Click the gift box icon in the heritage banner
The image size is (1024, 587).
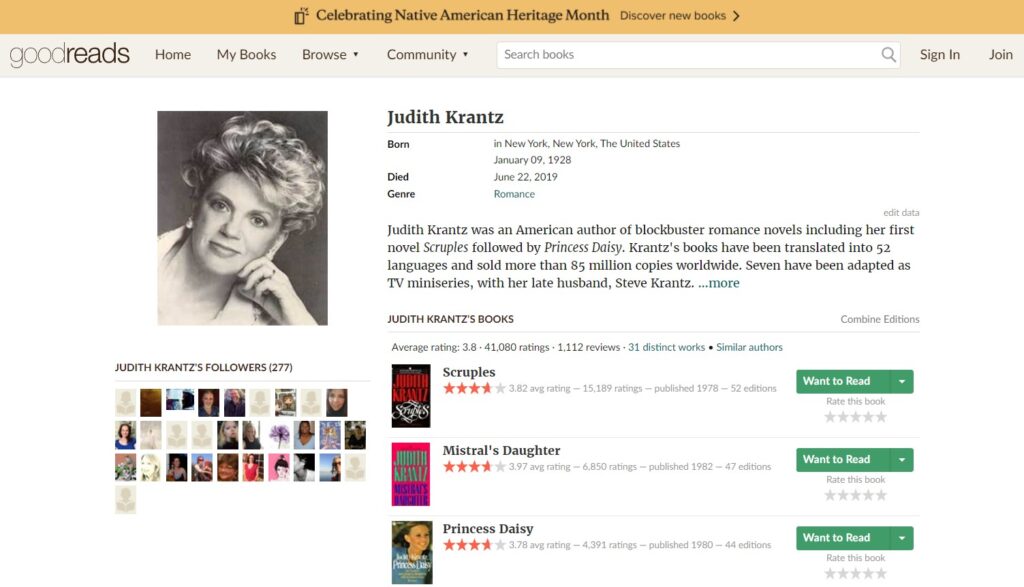click(x=298, y=16)
